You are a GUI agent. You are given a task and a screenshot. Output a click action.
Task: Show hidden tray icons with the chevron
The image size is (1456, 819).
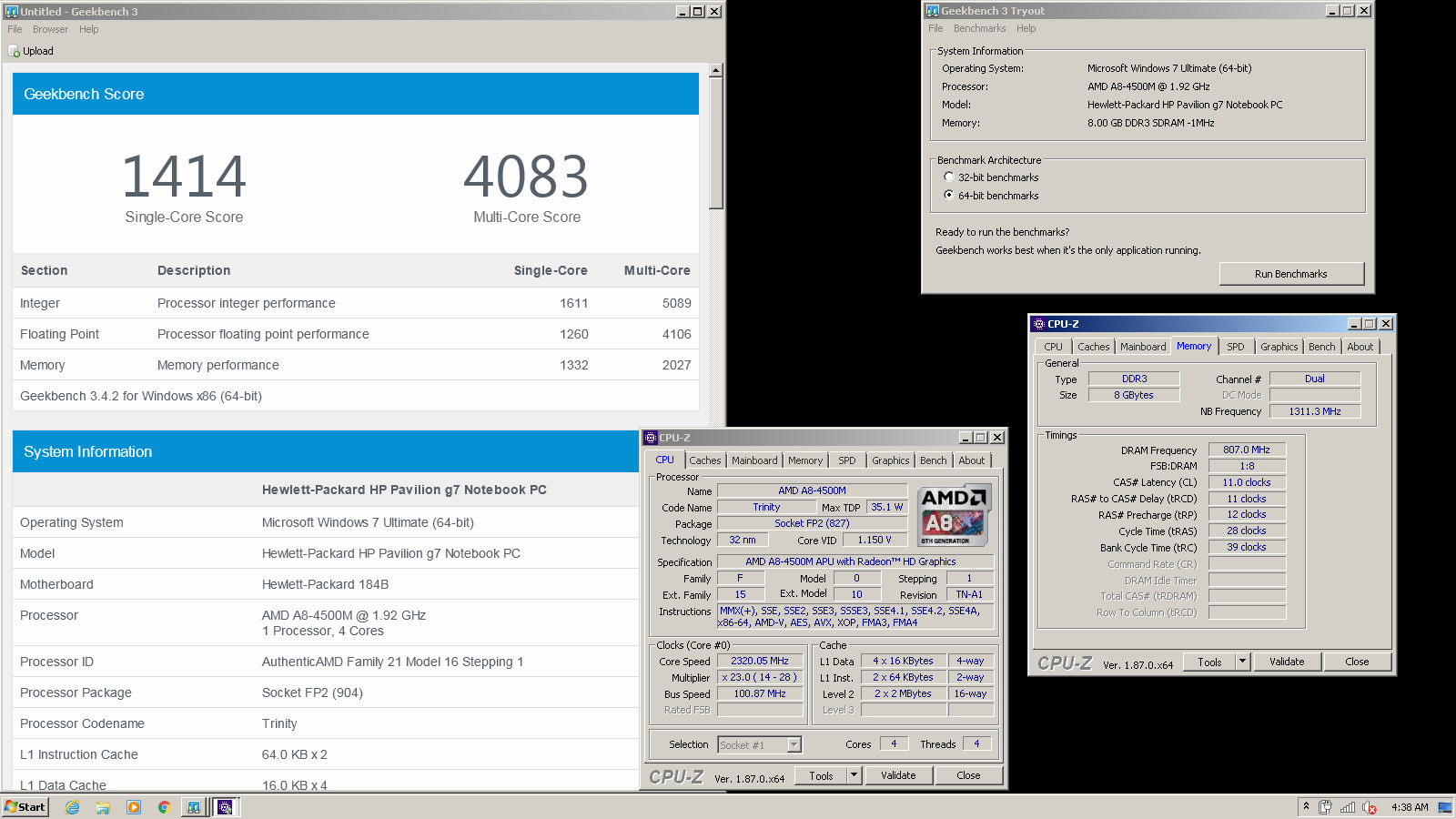point(1306,806)
